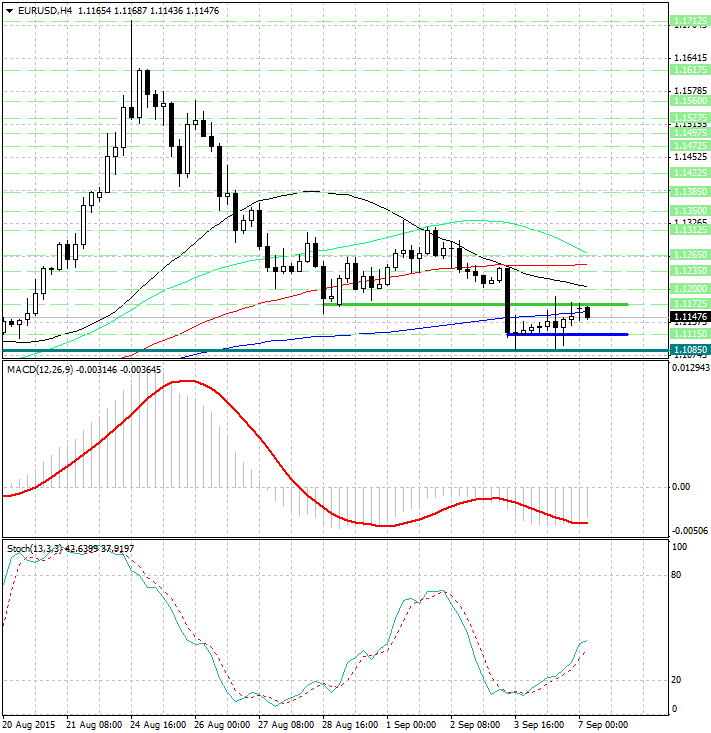Select the thick green horizontal resistance line
This screenshot has height=733, width=711.
click(476, 304)
